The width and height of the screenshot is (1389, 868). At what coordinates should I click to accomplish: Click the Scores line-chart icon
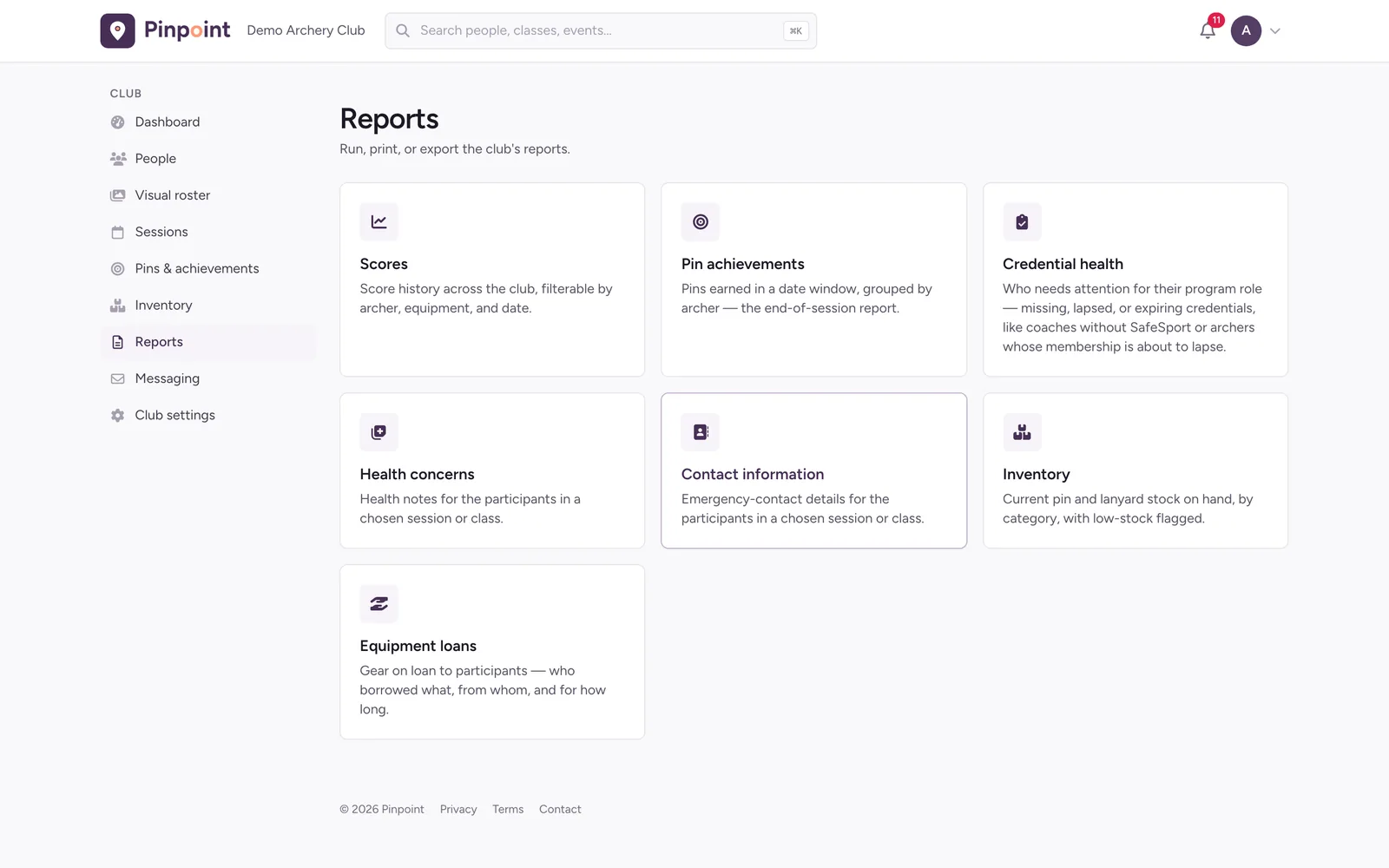[379, 221]
